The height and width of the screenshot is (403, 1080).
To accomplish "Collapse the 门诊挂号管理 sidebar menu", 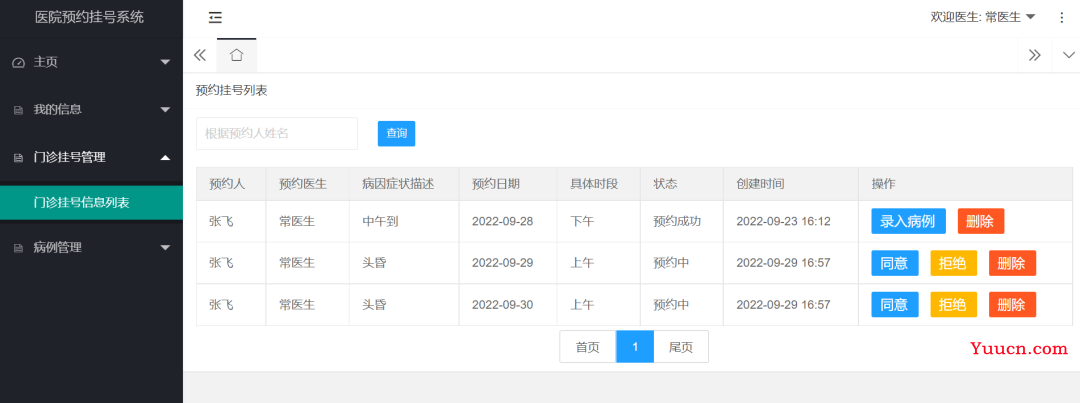I will click(165, 157).
